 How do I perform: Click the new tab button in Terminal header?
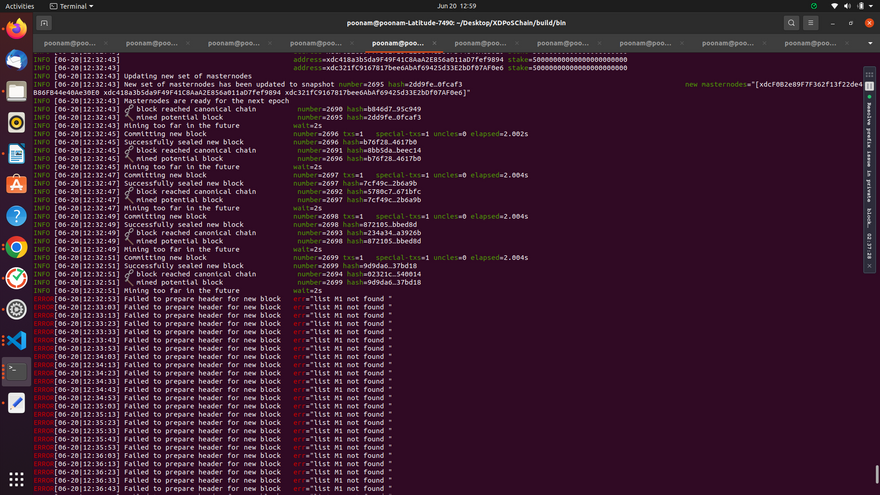(44, 23)
